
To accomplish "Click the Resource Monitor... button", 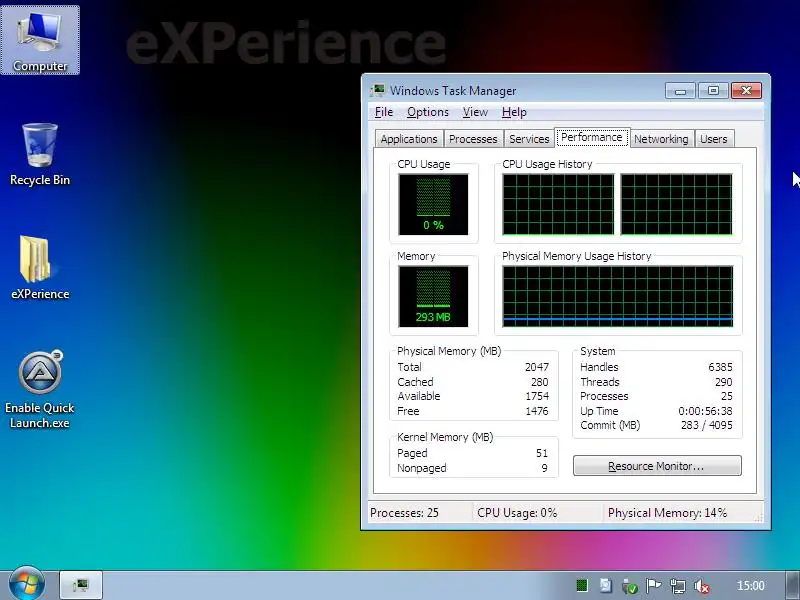I will 657,466.
